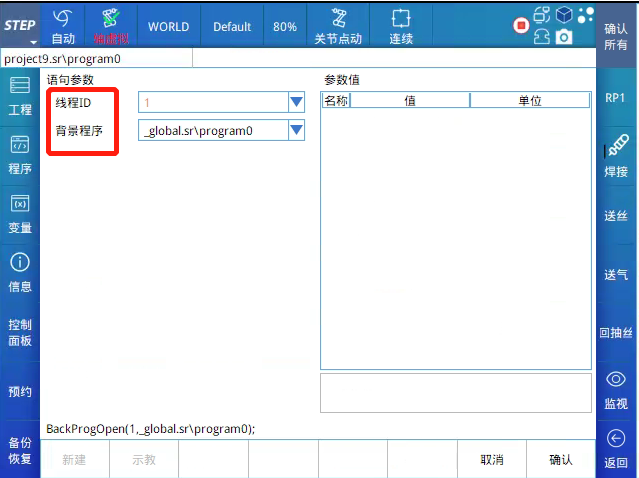Open the 信息 information panel
The image size is (639, 478).
20,272
